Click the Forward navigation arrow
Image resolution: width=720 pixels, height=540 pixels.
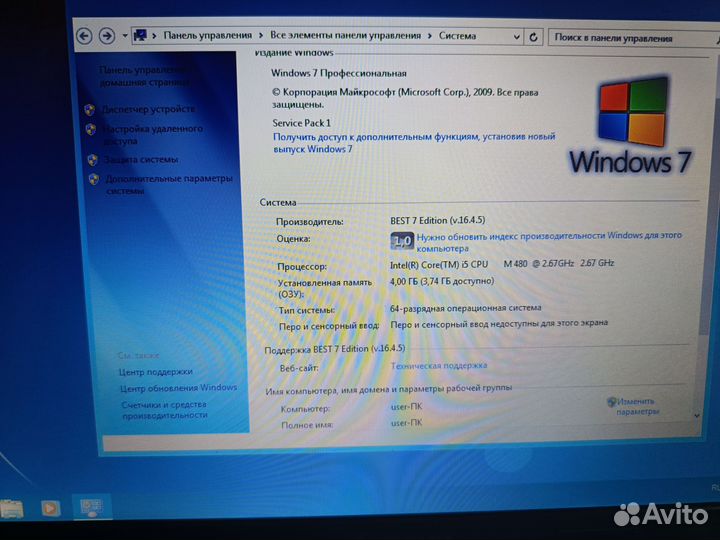[107, 36]
